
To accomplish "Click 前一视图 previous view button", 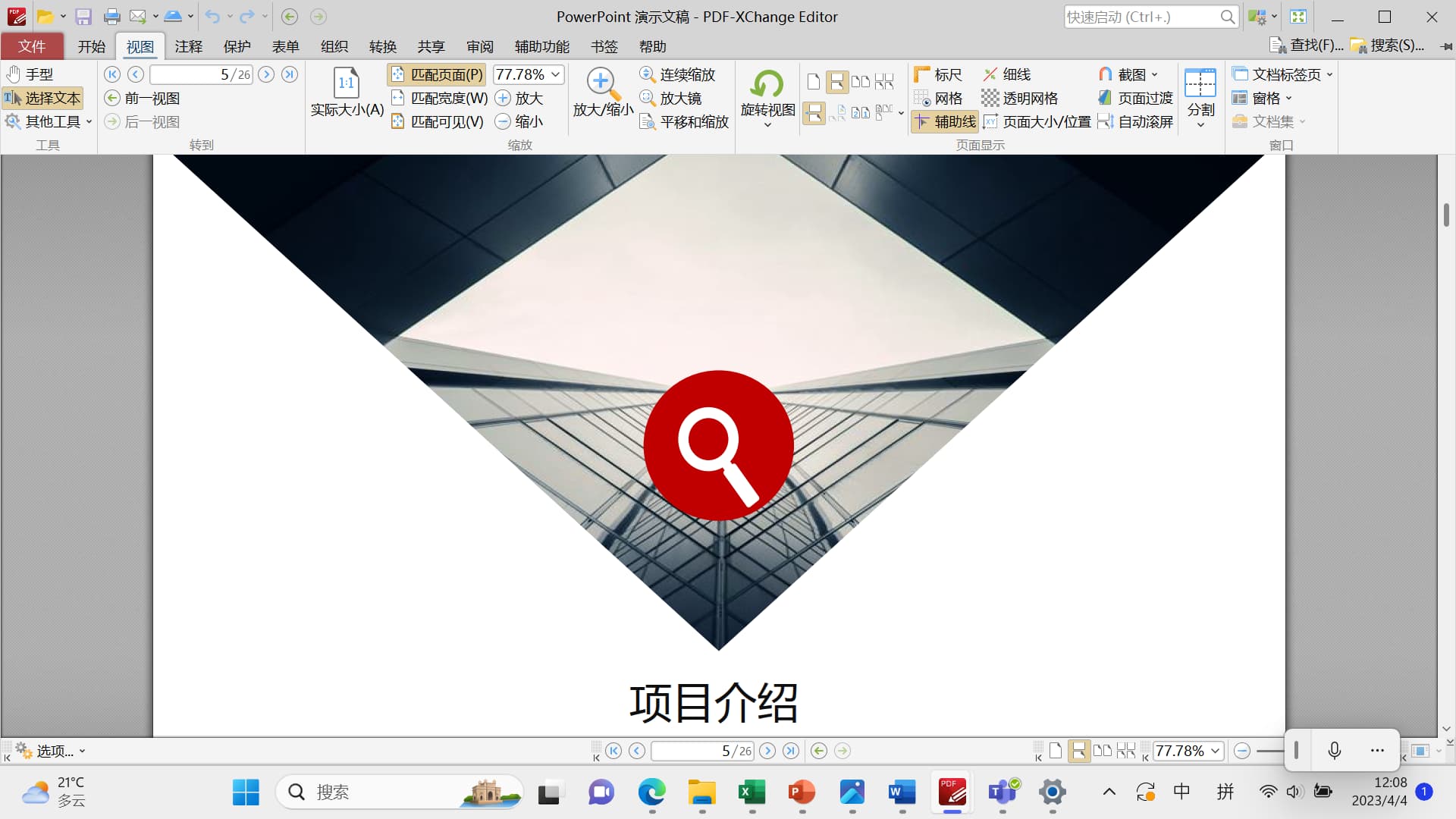I will click(x=143, y=98).
